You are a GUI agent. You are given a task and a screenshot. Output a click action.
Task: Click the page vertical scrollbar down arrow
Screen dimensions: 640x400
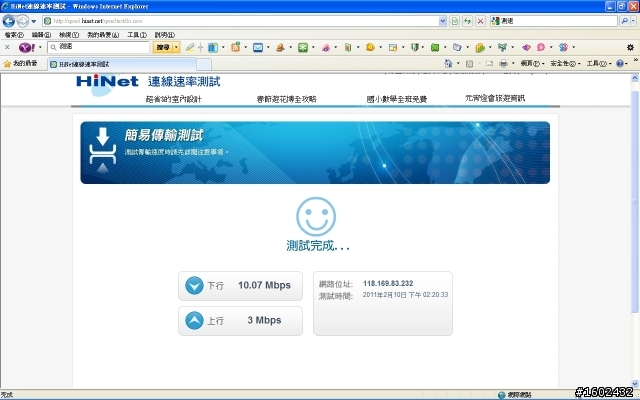[x=635, y=384]
